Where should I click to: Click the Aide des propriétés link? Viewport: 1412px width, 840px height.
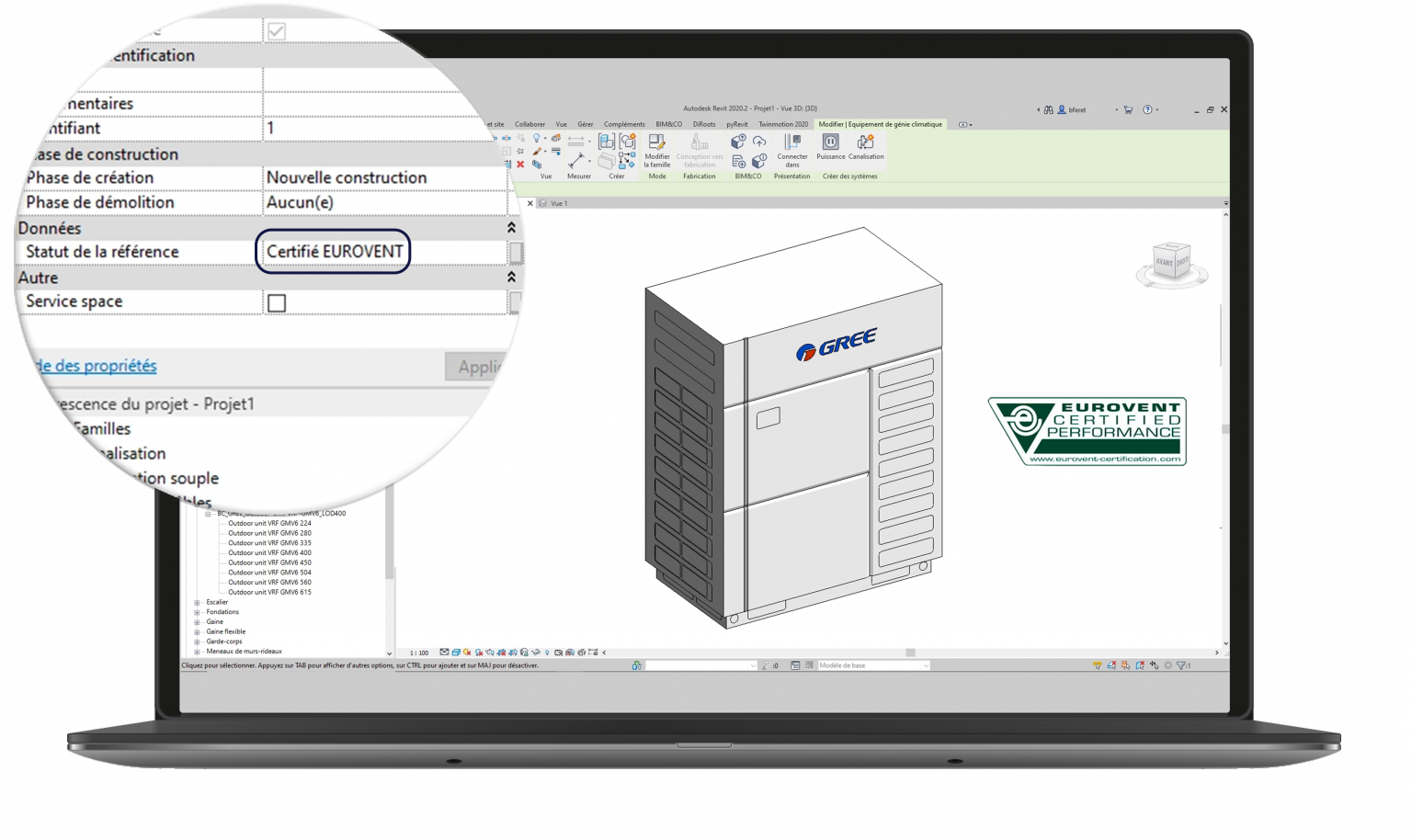click(96, 366)
